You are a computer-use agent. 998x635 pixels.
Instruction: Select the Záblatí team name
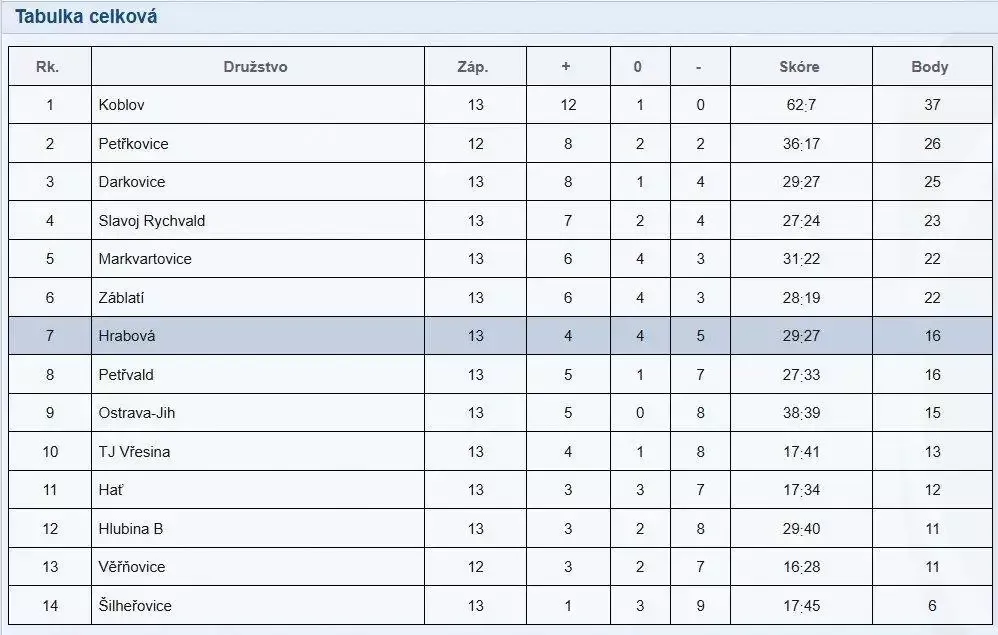(x=124, y=298)
